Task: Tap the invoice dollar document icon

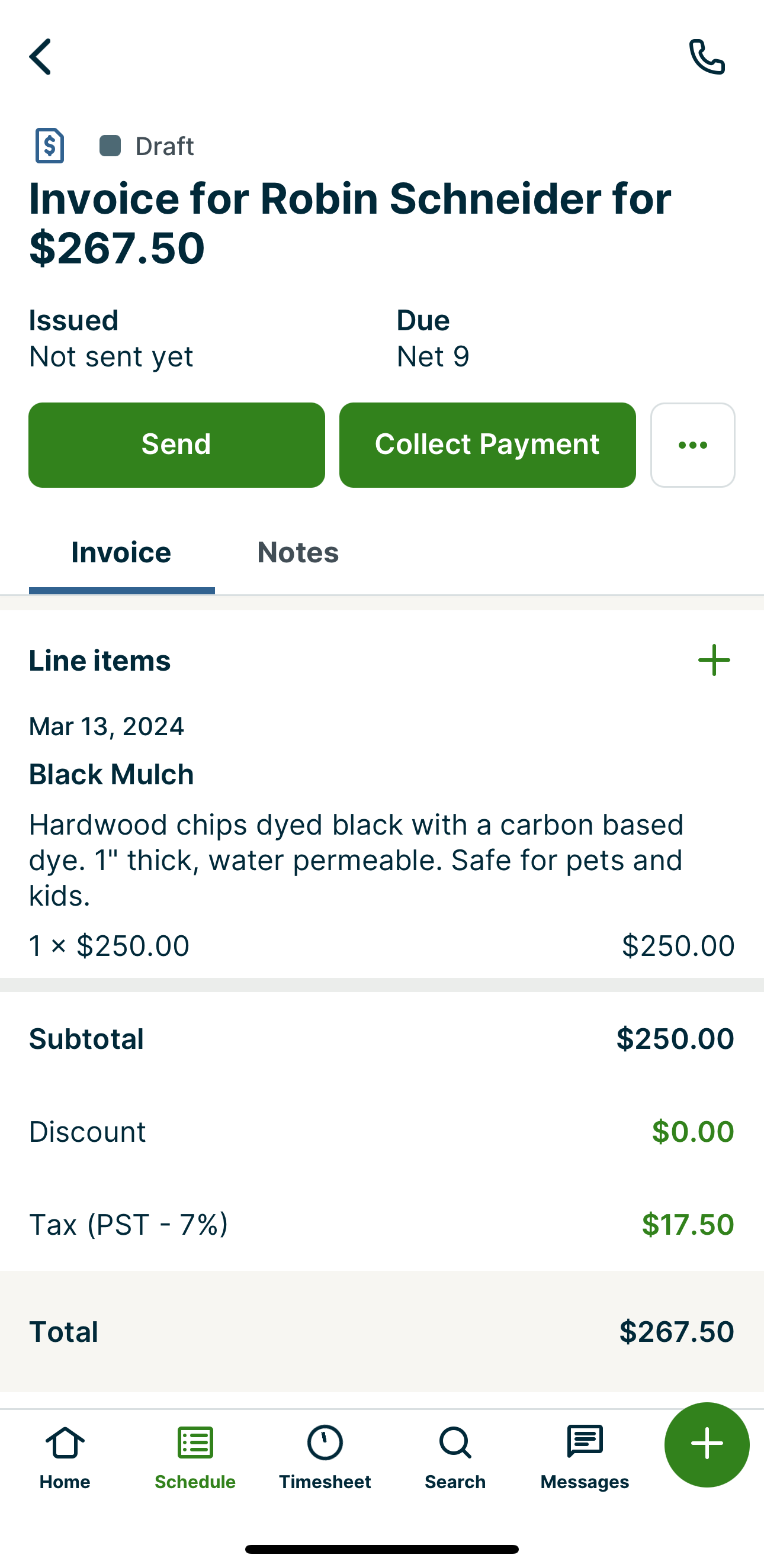Action: coord(49,146)
